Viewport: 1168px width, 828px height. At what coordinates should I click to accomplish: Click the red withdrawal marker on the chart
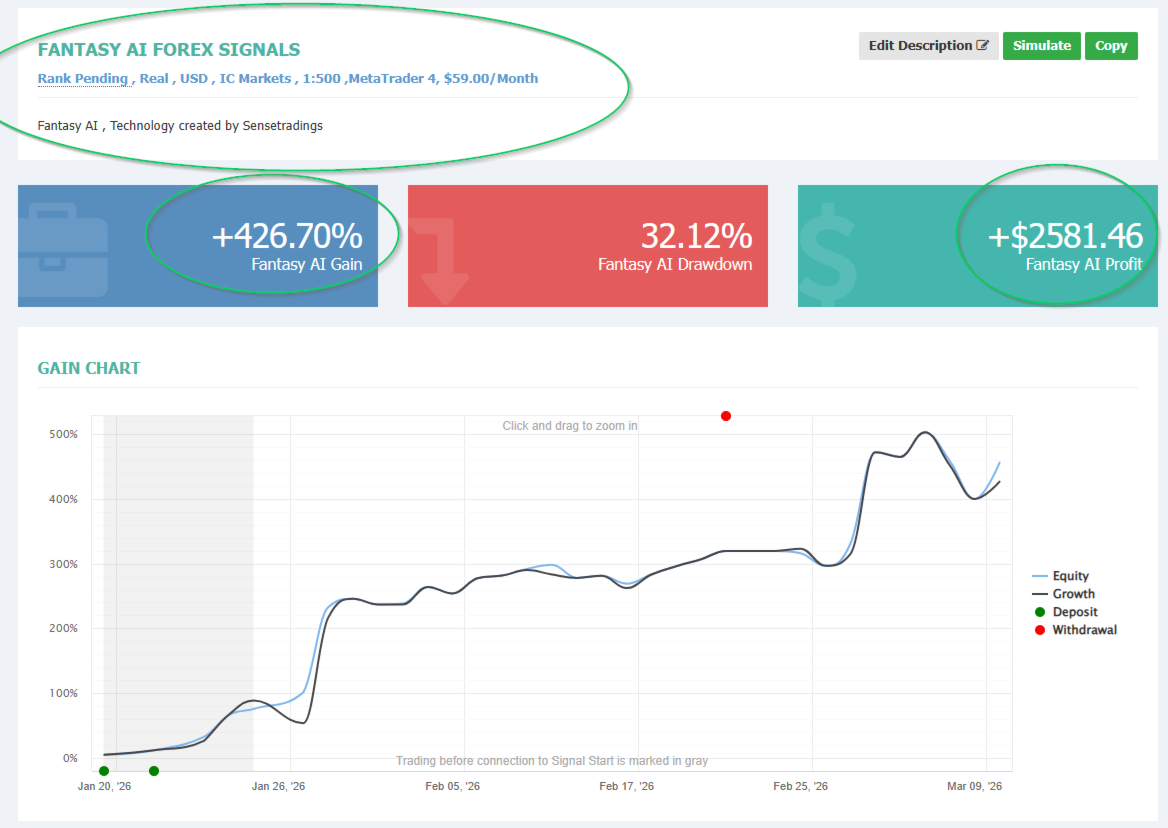coord(726,416)
